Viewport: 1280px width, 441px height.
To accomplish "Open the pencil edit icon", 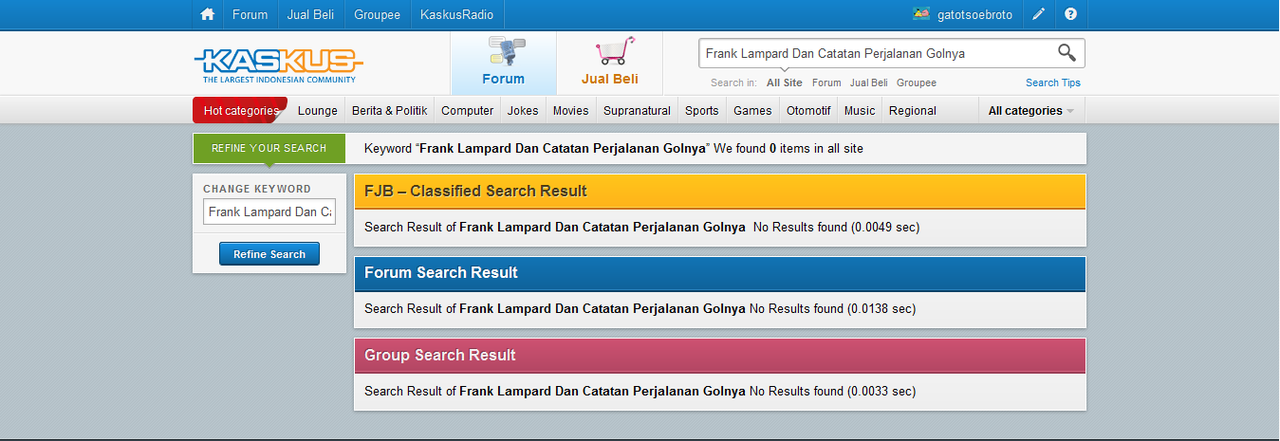I will pyautogui.click(x=1039, y=14).
